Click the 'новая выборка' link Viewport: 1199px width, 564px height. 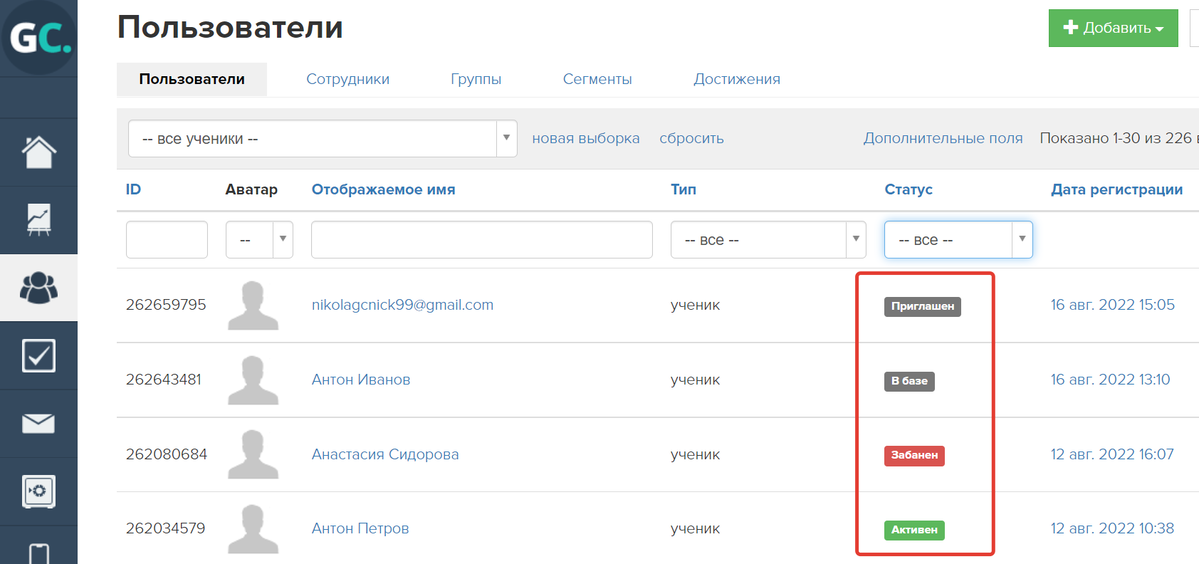point(586,138)
